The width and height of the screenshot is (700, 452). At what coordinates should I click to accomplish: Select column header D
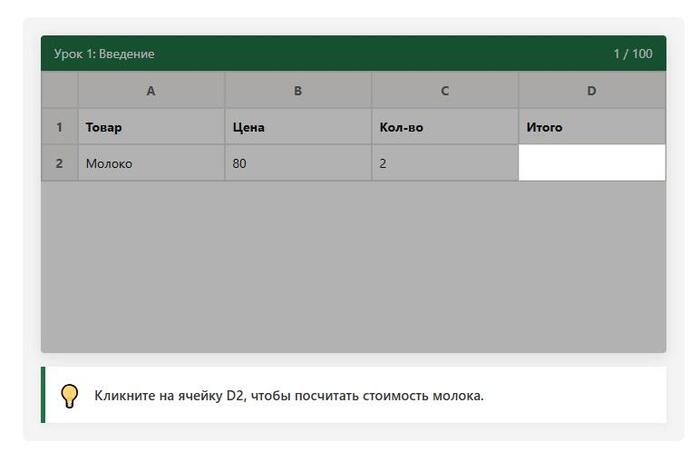click(x=591, y=91)
